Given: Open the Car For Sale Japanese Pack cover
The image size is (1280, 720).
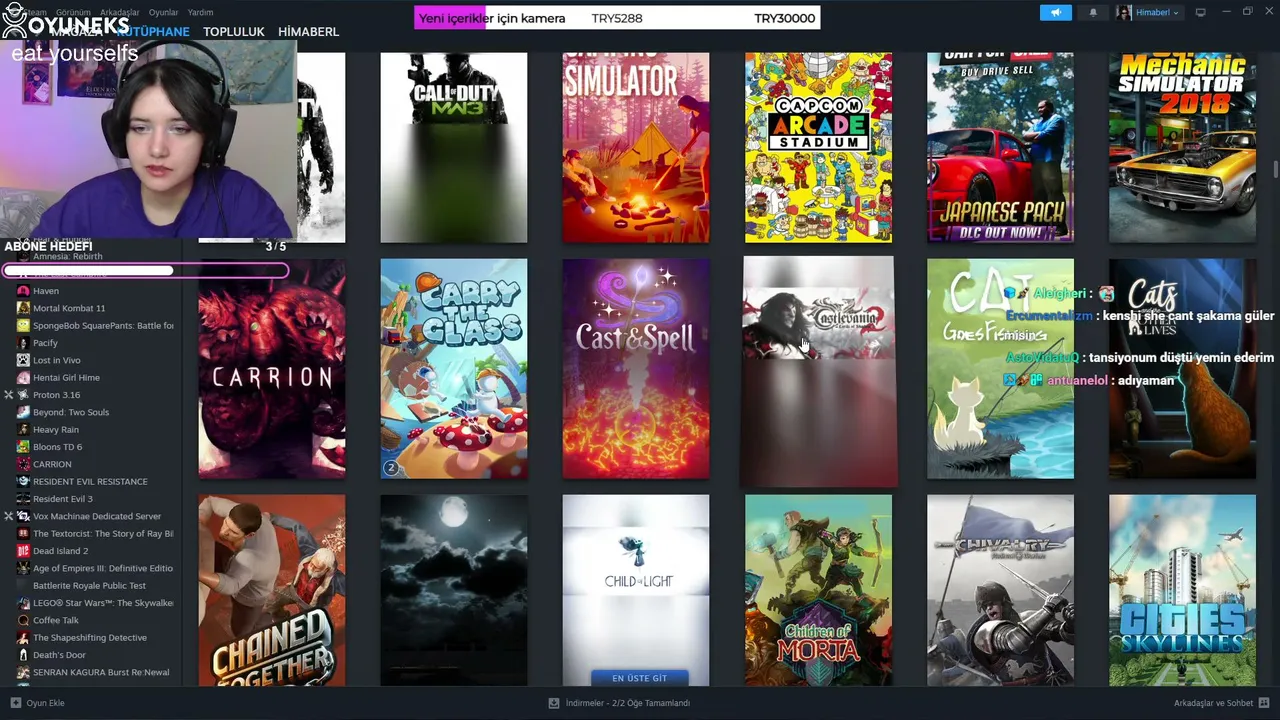Looking at the screenshot, I should (x=1000, y=148).
